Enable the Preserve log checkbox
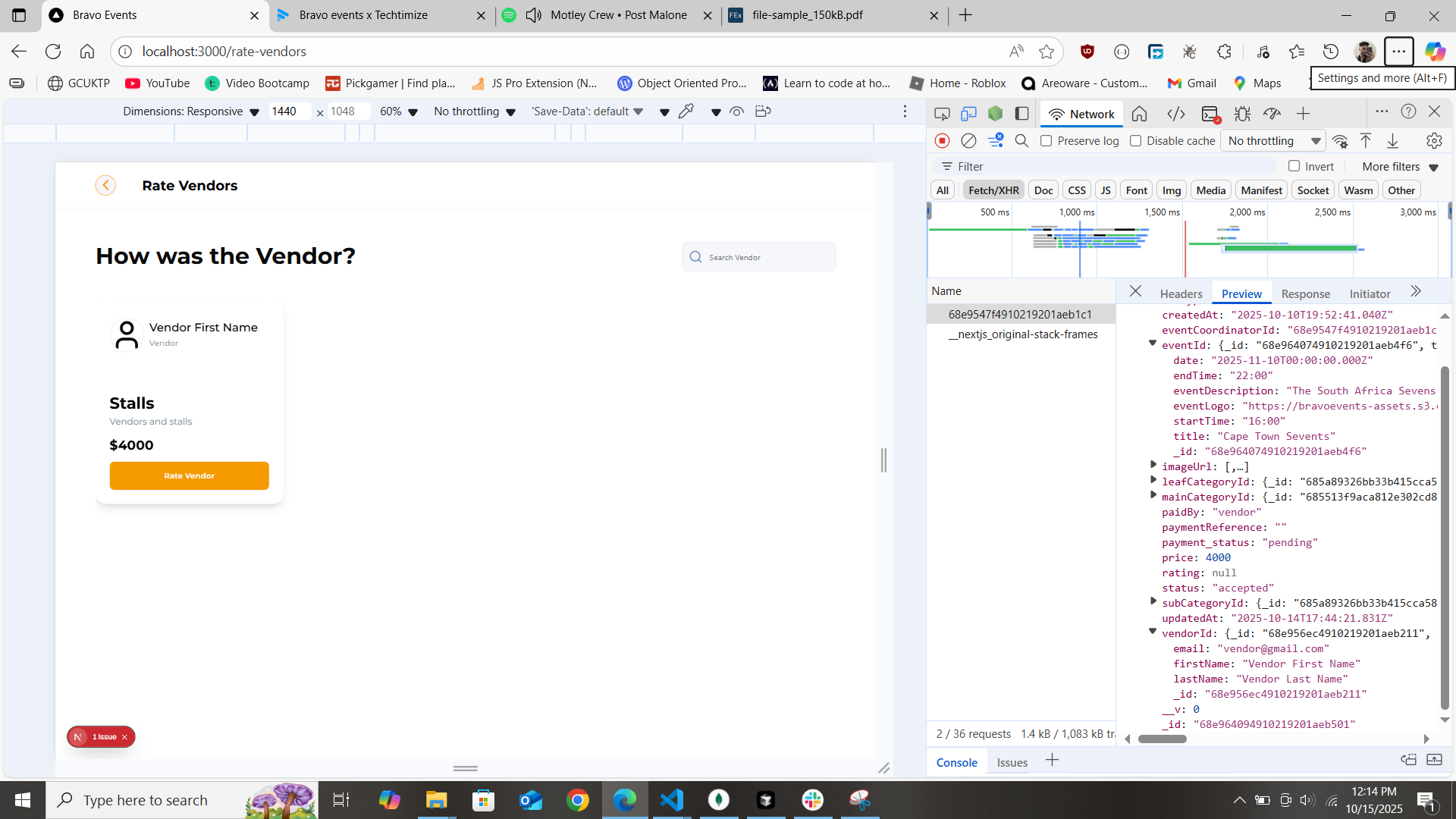1456x819 pixels. 1046,141
